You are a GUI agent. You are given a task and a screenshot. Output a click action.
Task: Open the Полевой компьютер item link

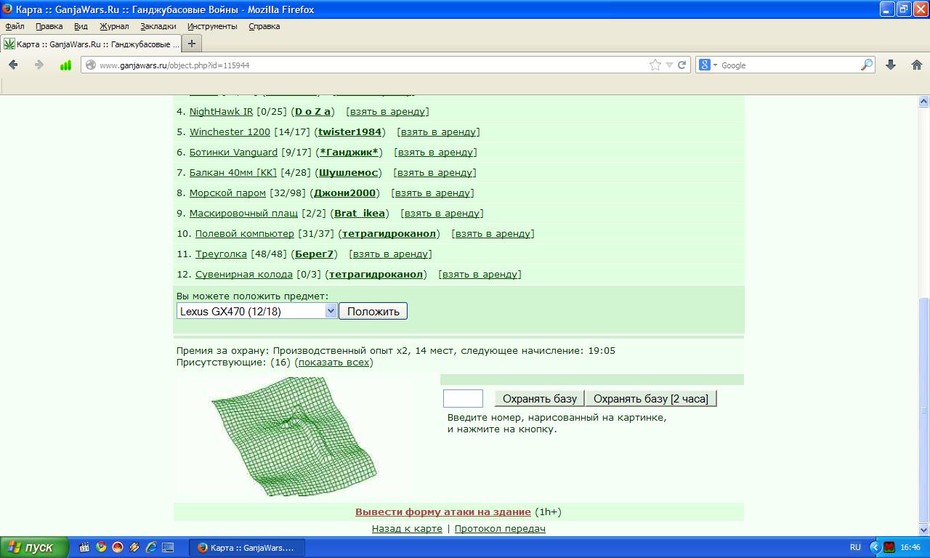(x=244, y=234)
